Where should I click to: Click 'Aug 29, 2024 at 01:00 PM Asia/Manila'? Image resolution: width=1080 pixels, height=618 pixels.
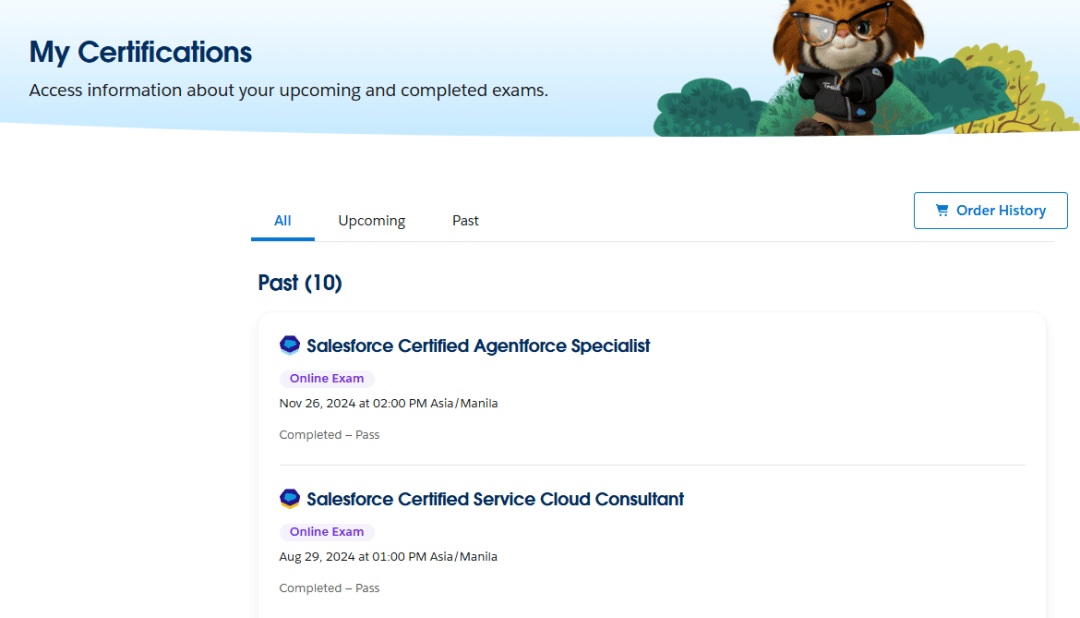[x=388, y=557]
